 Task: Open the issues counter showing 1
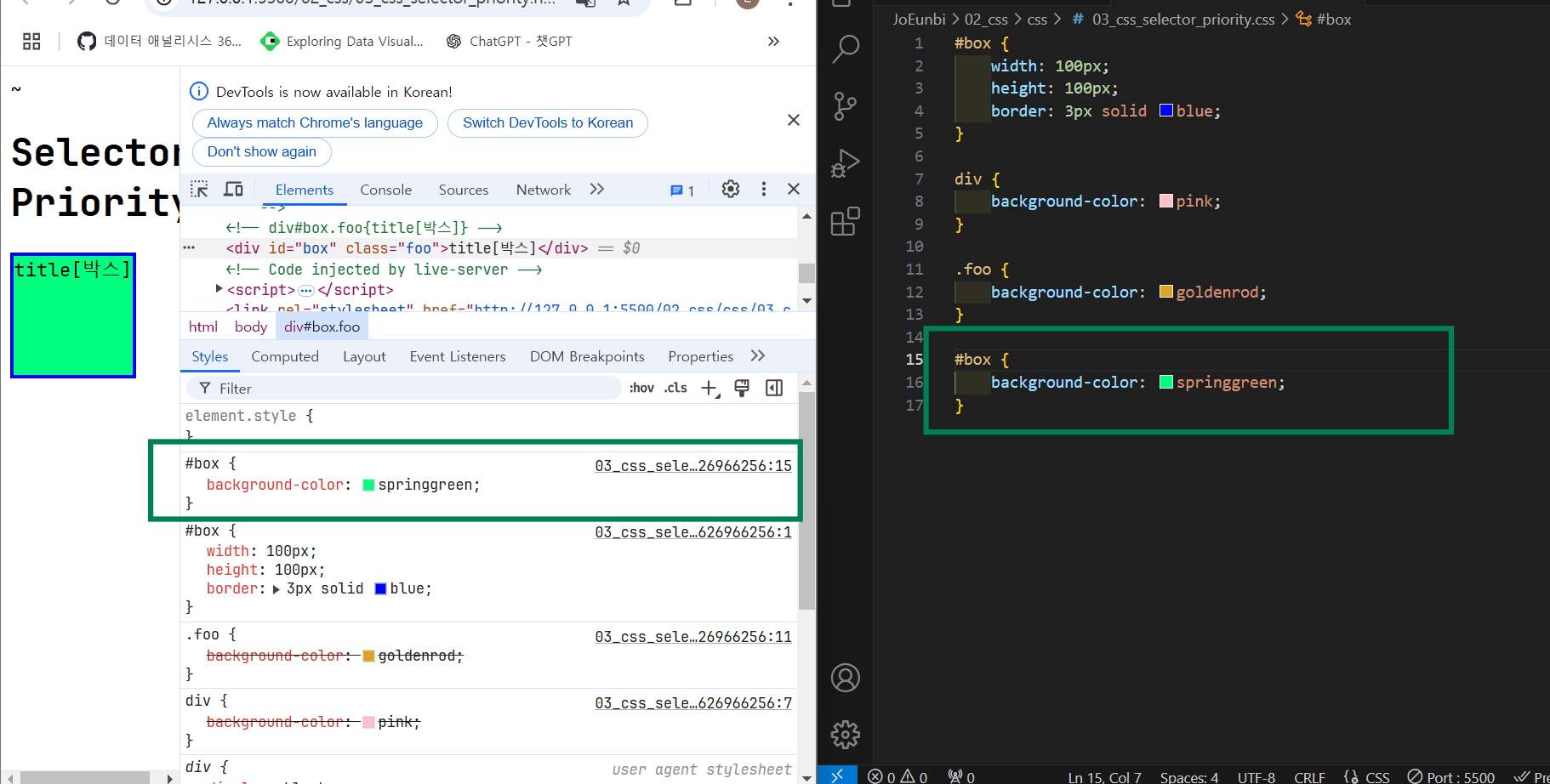click(x=682, y=190)
